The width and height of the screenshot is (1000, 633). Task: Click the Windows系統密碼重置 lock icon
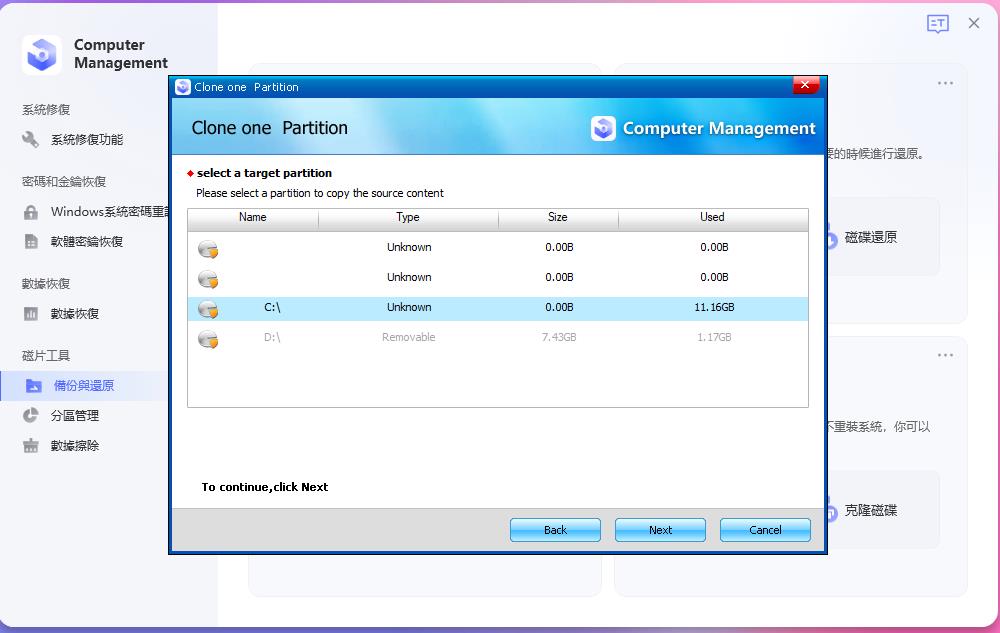pos(33,211)
